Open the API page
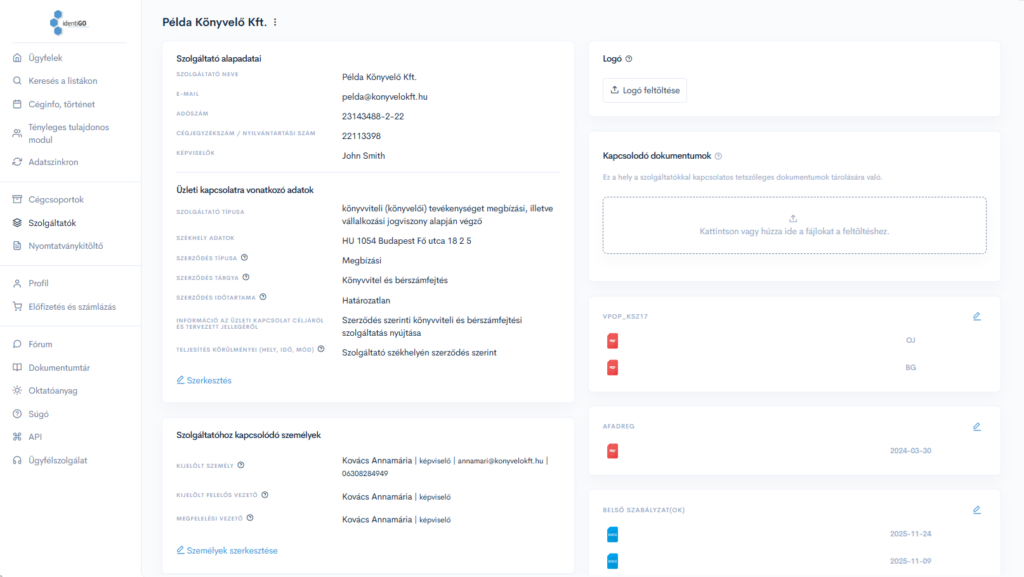The image size is (1024, 577). [35, 437]
